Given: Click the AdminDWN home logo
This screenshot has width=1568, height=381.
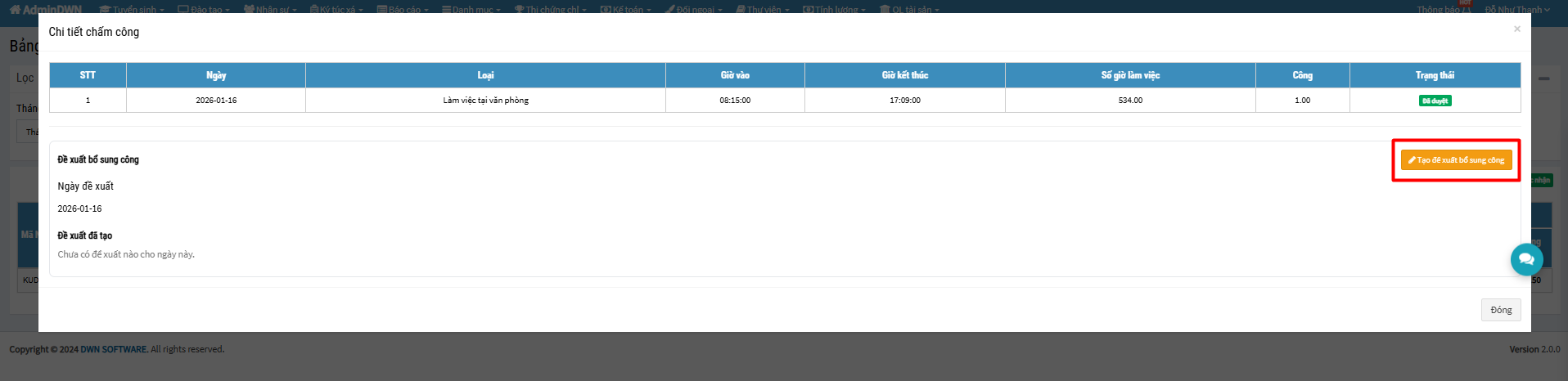Looking at the screenshot, I should coord(46,9).
